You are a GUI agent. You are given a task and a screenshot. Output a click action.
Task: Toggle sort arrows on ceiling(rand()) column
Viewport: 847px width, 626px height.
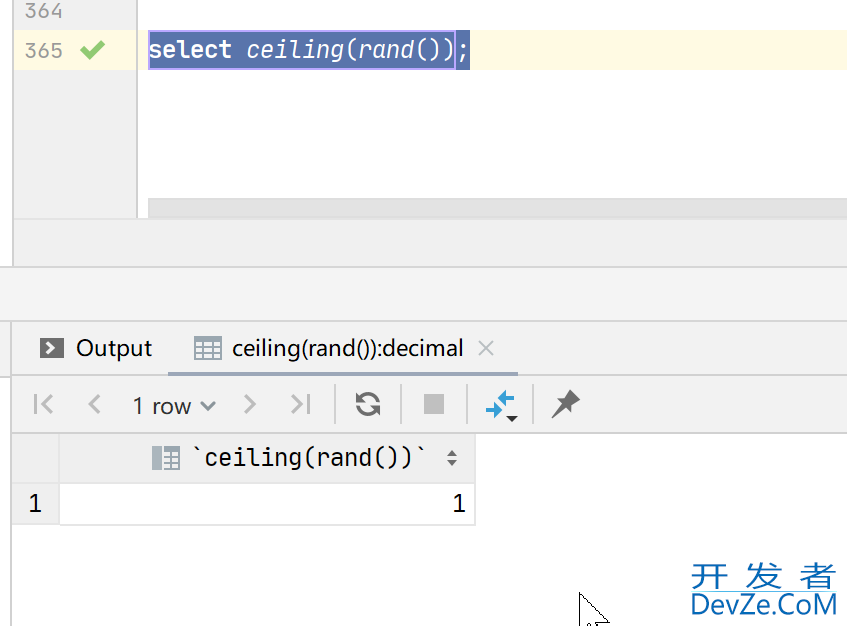point(452,458)
